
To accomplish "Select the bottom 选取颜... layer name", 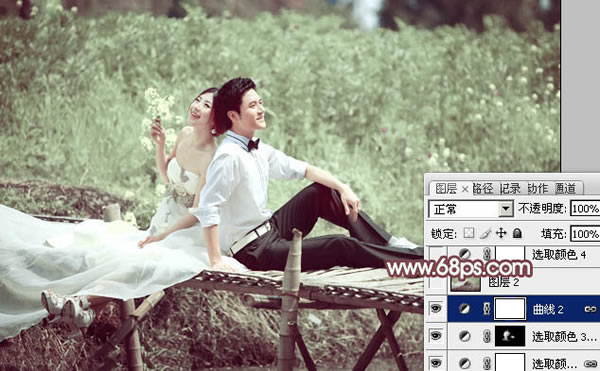I will 554,363.
